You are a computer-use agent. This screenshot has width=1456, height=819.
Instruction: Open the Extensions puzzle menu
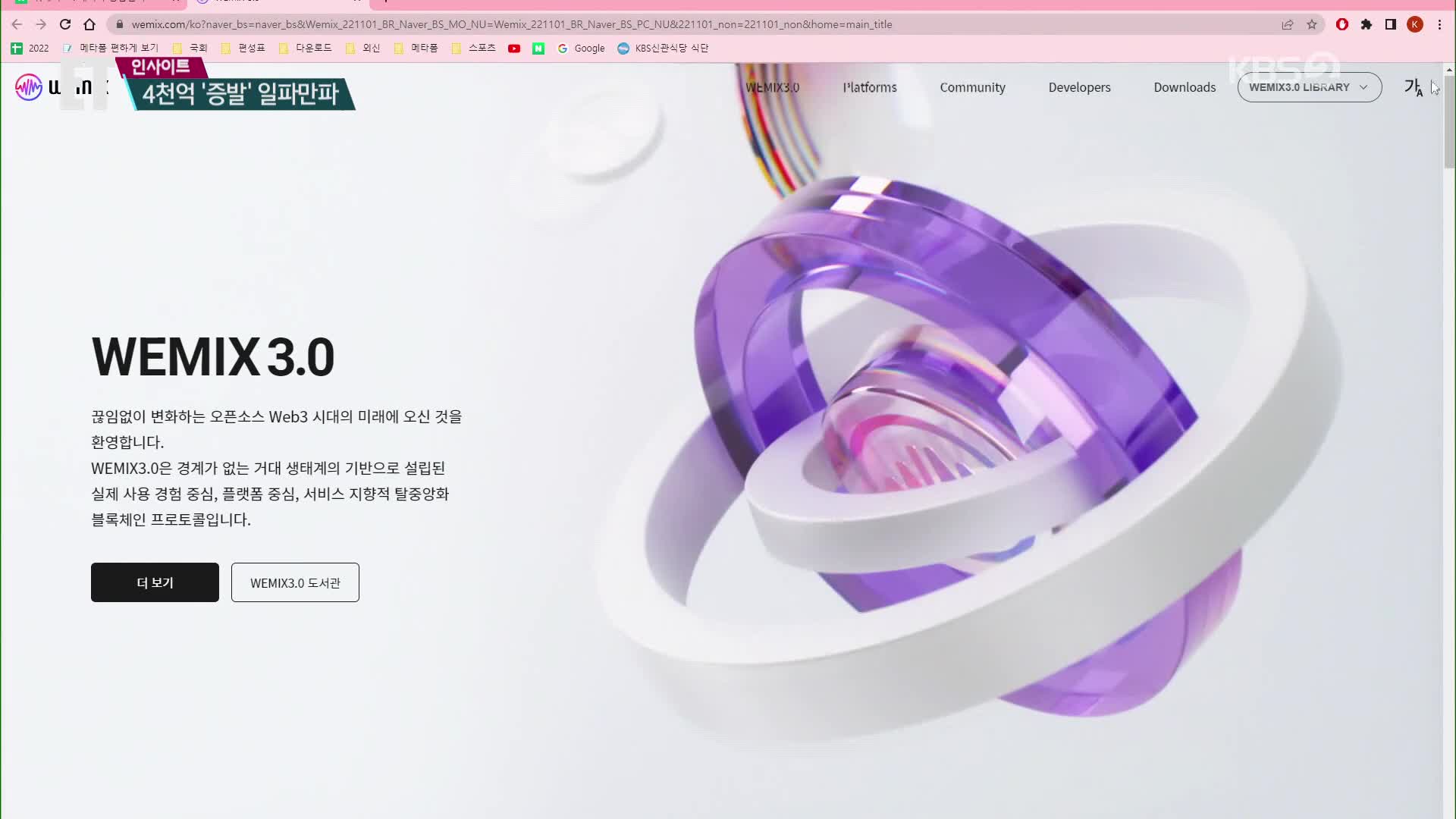click(x=1367, y=24)
